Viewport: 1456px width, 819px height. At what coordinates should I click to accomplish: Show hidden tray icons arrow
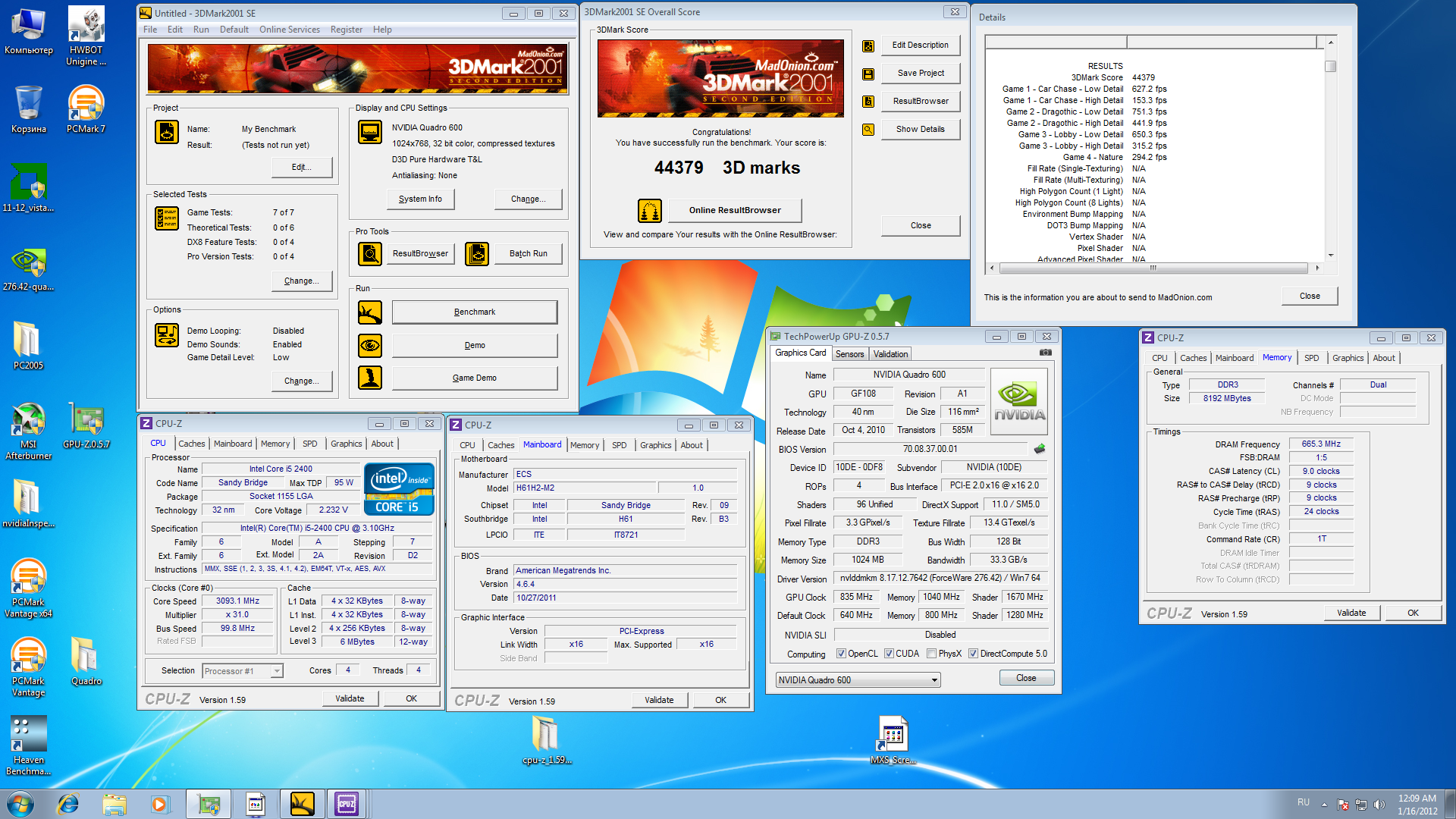tap(1324, 804)
